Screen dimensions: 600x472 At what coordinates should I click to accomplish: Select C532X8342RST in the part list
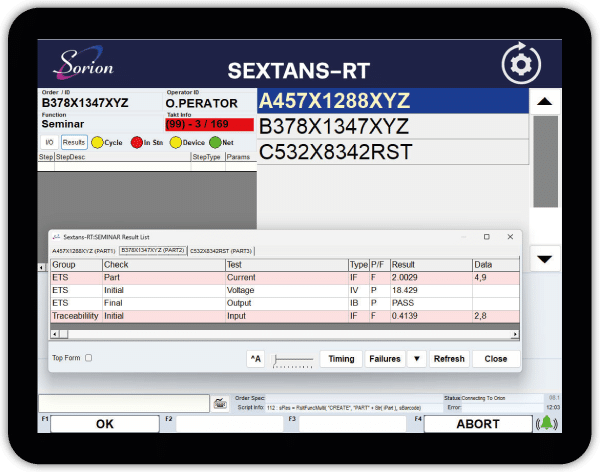pos(393,152)
